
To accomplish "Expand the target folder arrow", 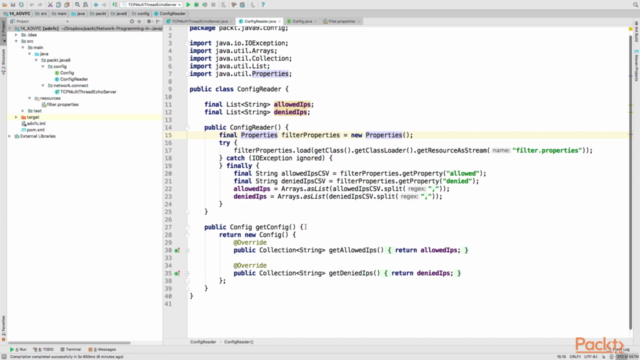I will click(x=16, y=118).
